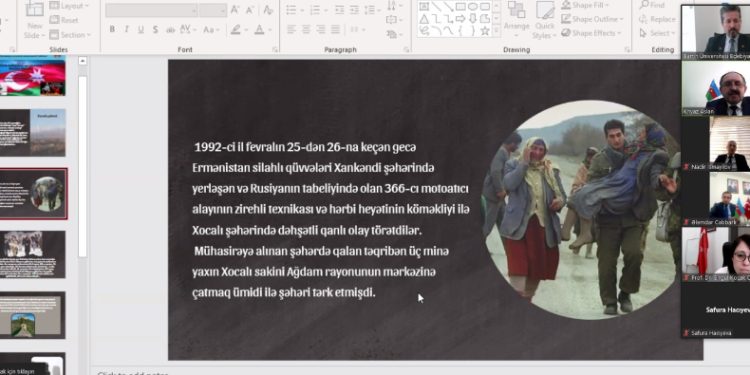750x375 pixels.
Task: Expand the shapes gallery
Action: click(496, 31)
